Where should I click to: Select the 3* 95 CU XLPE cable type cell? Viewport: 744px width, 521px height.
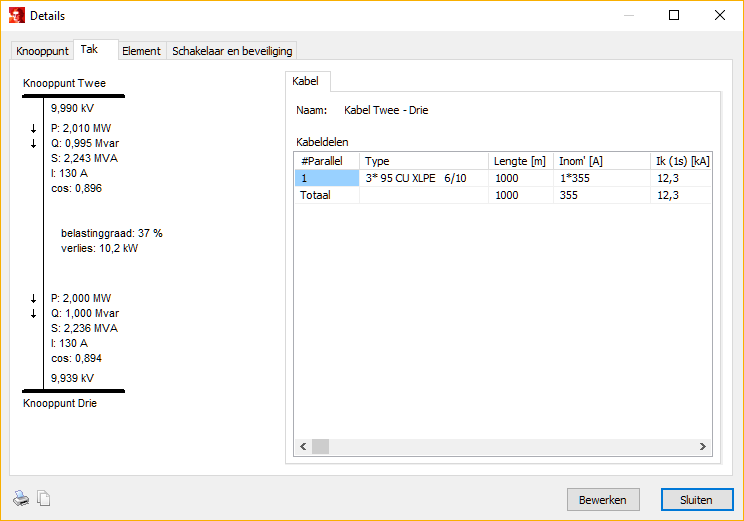[423, 178]
